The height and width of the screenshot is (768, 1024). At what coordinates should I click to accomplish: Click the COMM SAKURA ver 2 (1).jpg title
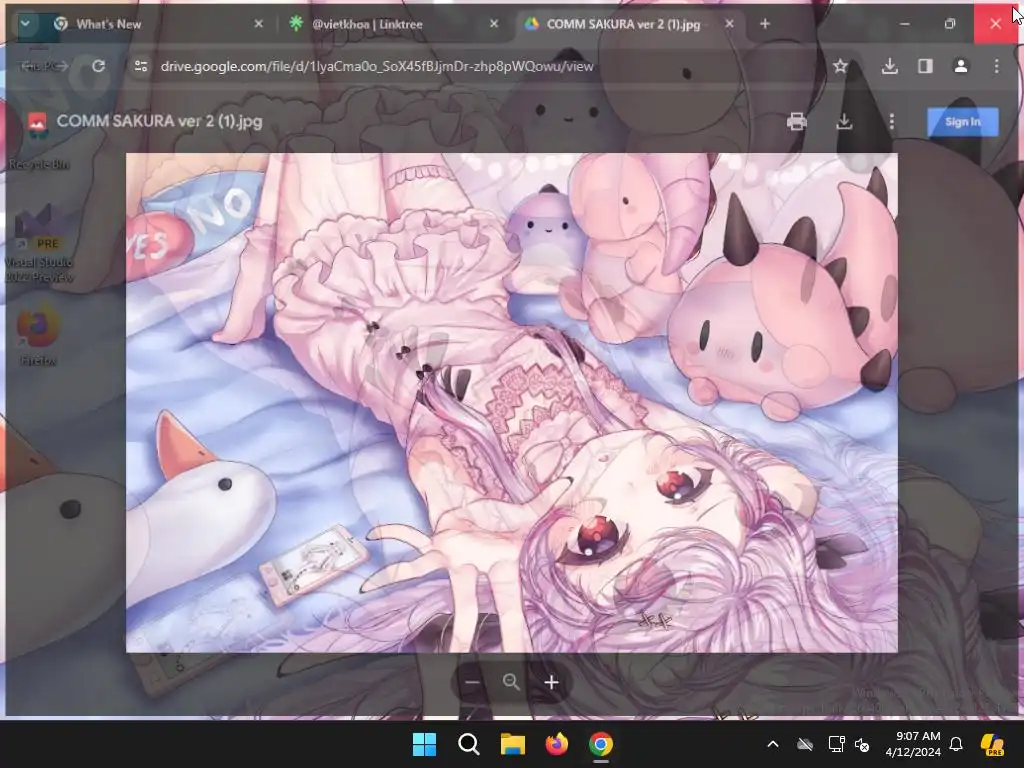(x=159, y=121)
